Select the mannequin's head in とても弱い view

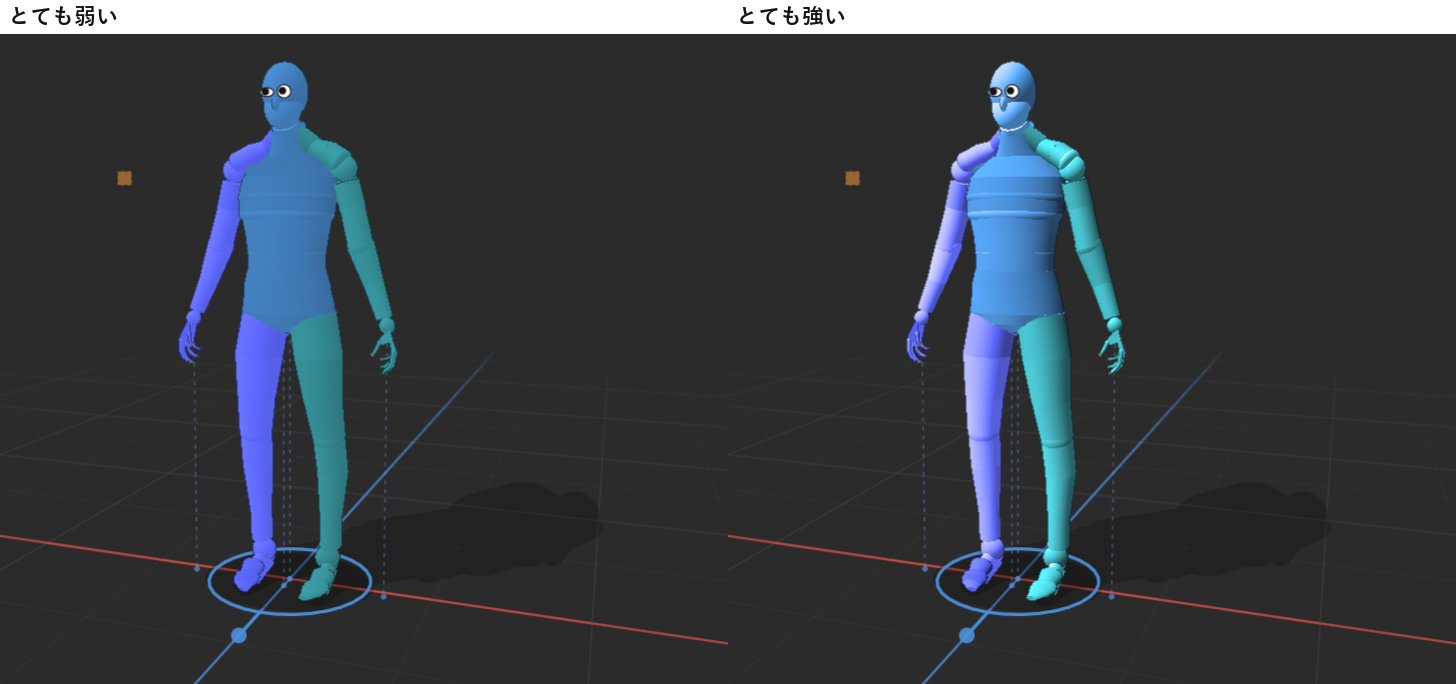285,94
